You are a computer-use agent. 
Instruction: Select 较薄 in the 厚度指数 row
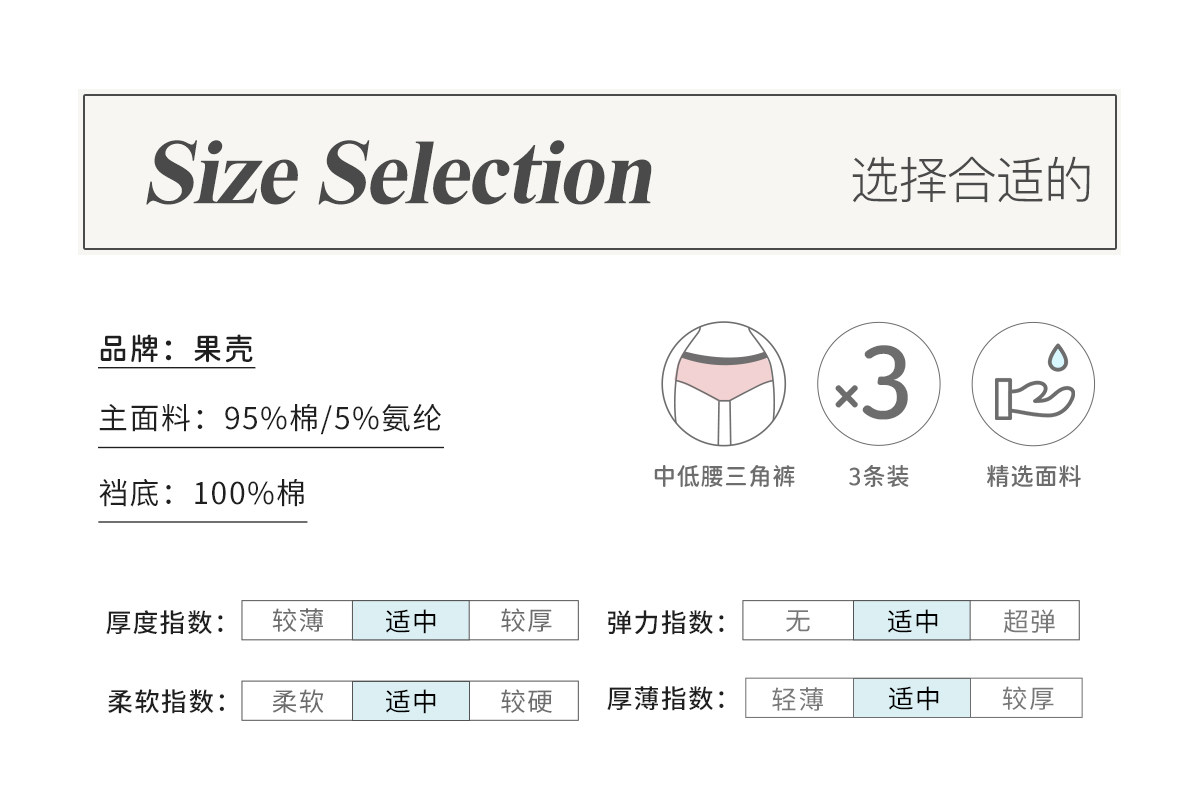[x=297, y=621]
